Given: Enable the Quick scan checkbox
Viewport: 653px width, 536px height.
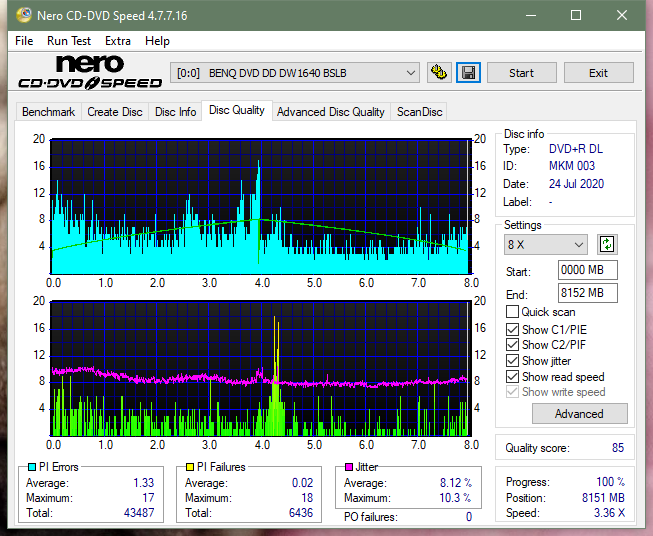Looking at the screenshot, I should coord(512,312).
